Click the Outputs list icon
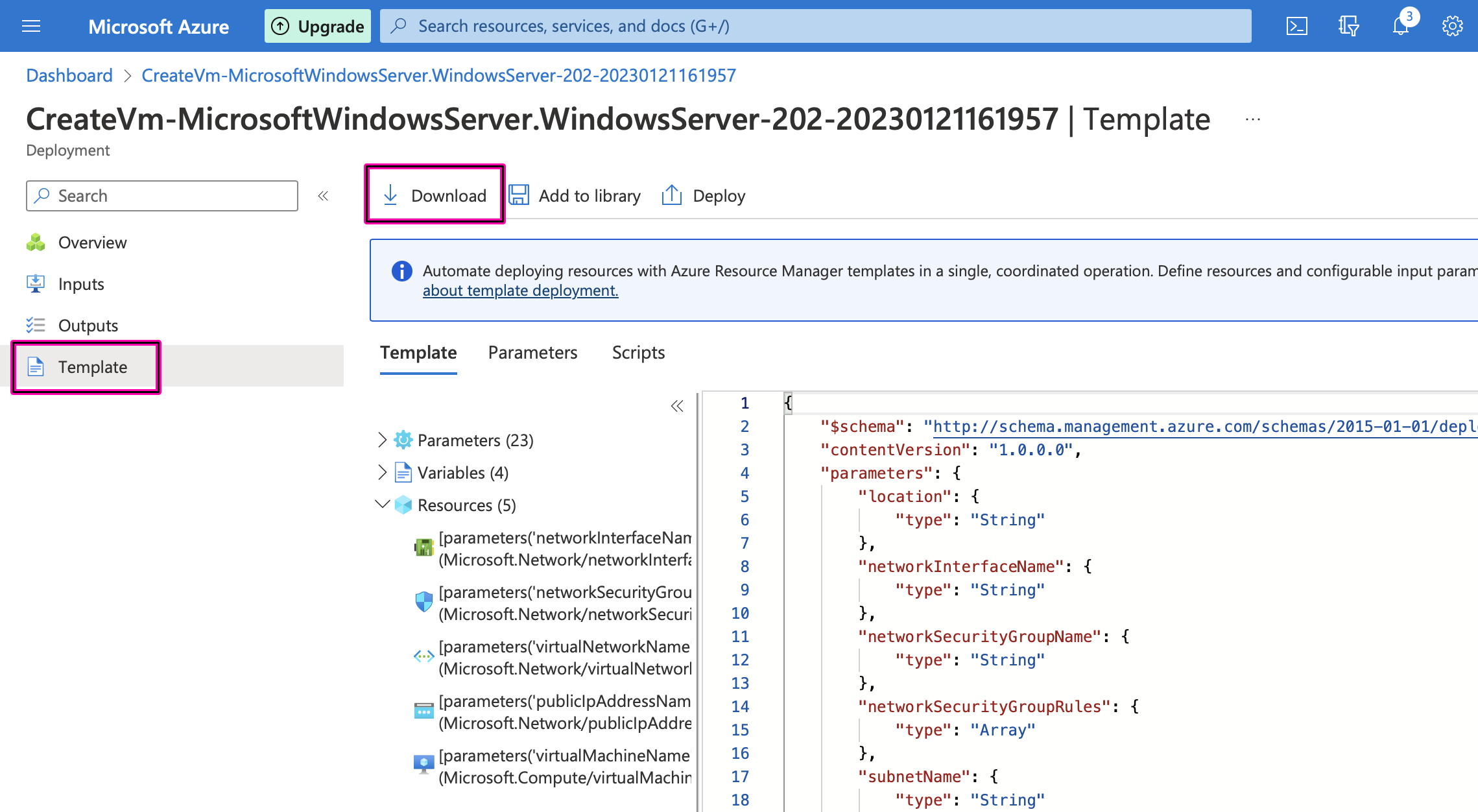Viewport: 1478px width, 812px height. [x=36, y=326]
